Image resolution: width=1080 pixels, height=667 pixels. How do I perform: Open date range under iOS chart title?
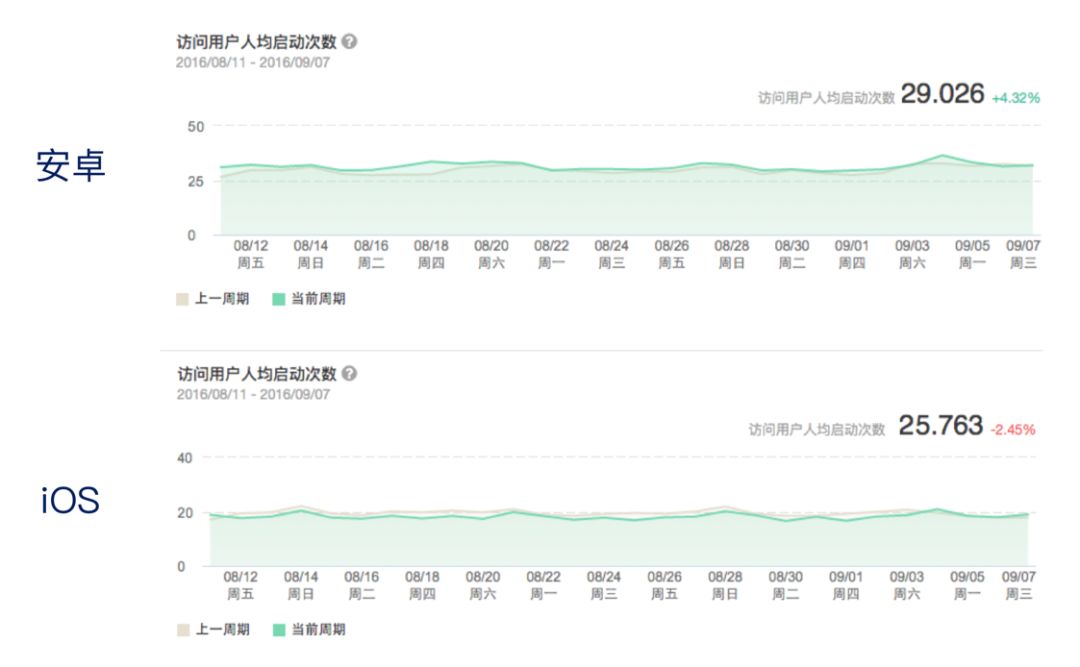pyautogui.click(x=253, y=394)
